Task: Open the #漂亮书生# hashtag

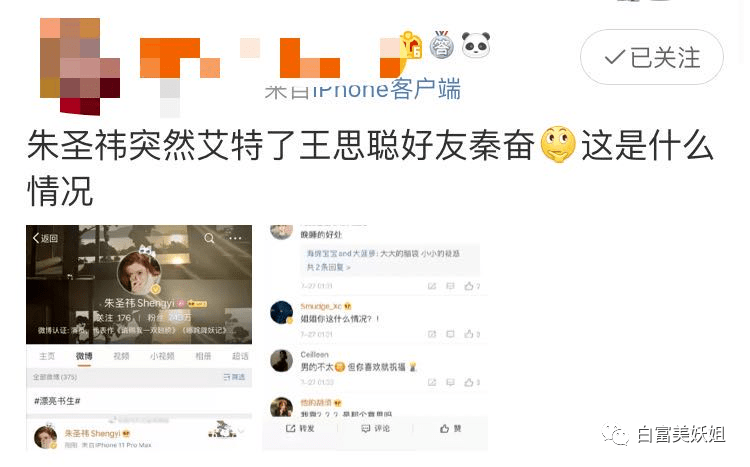Action: (57, 401)
